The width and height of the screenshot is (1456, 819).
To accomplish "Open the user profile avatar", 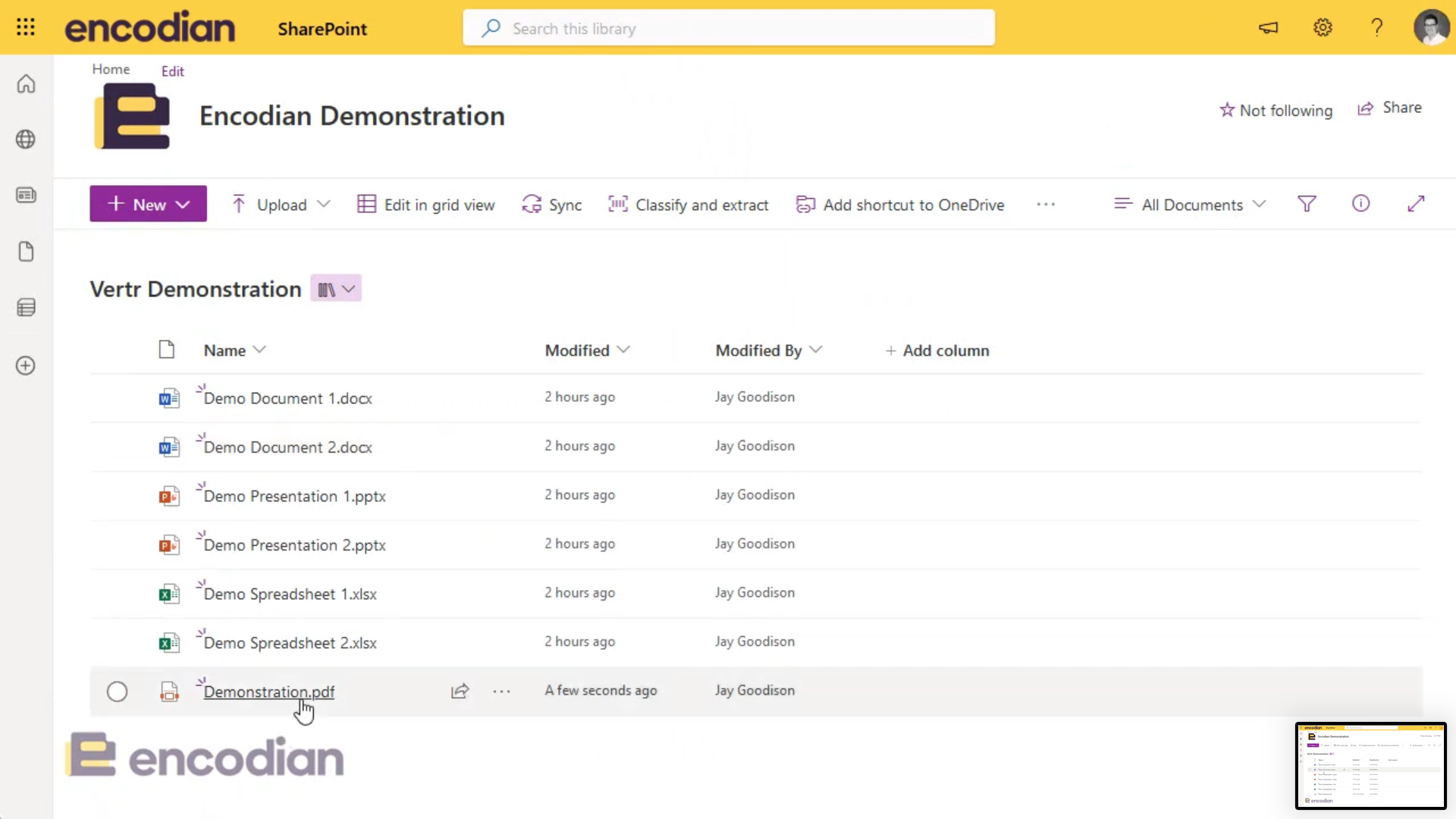I will pyautogui.click(x=1432, y=28).
